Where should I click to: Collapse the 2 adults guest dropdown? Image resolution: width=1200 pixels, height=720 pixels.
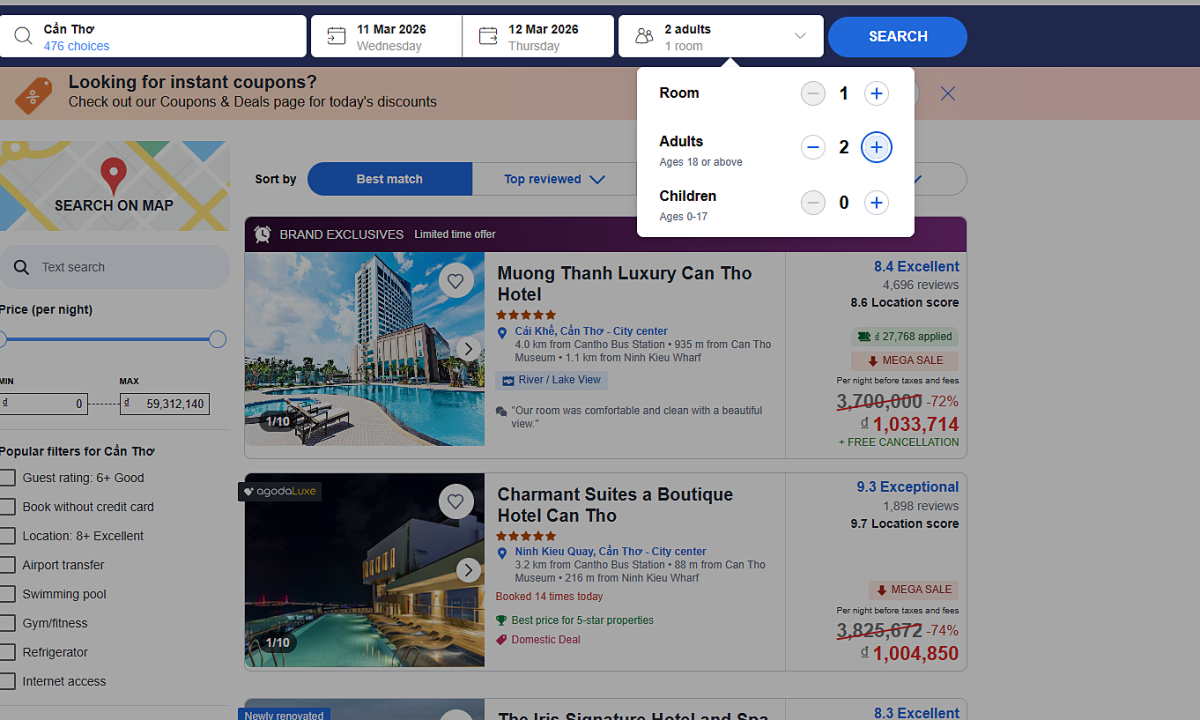pyautogui.click(x=720, y=37)
